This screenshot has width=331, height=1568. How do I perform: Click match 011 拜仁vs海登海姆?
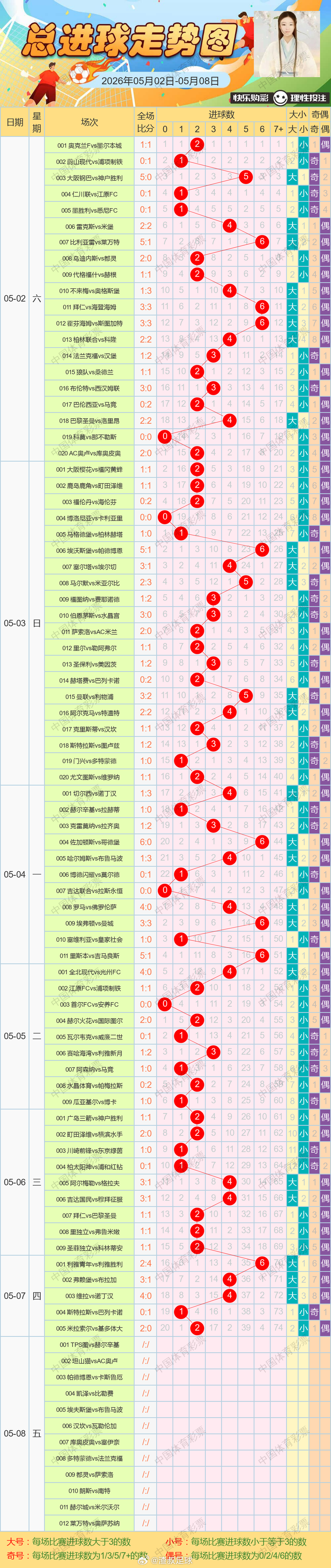point(89,307)
